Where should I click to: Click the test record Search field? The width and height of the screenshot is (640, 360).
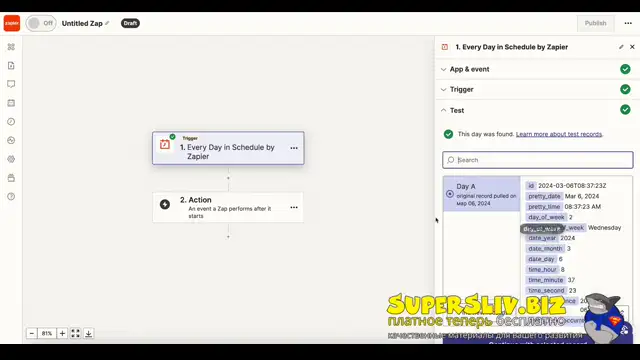(x=538, y=160)
